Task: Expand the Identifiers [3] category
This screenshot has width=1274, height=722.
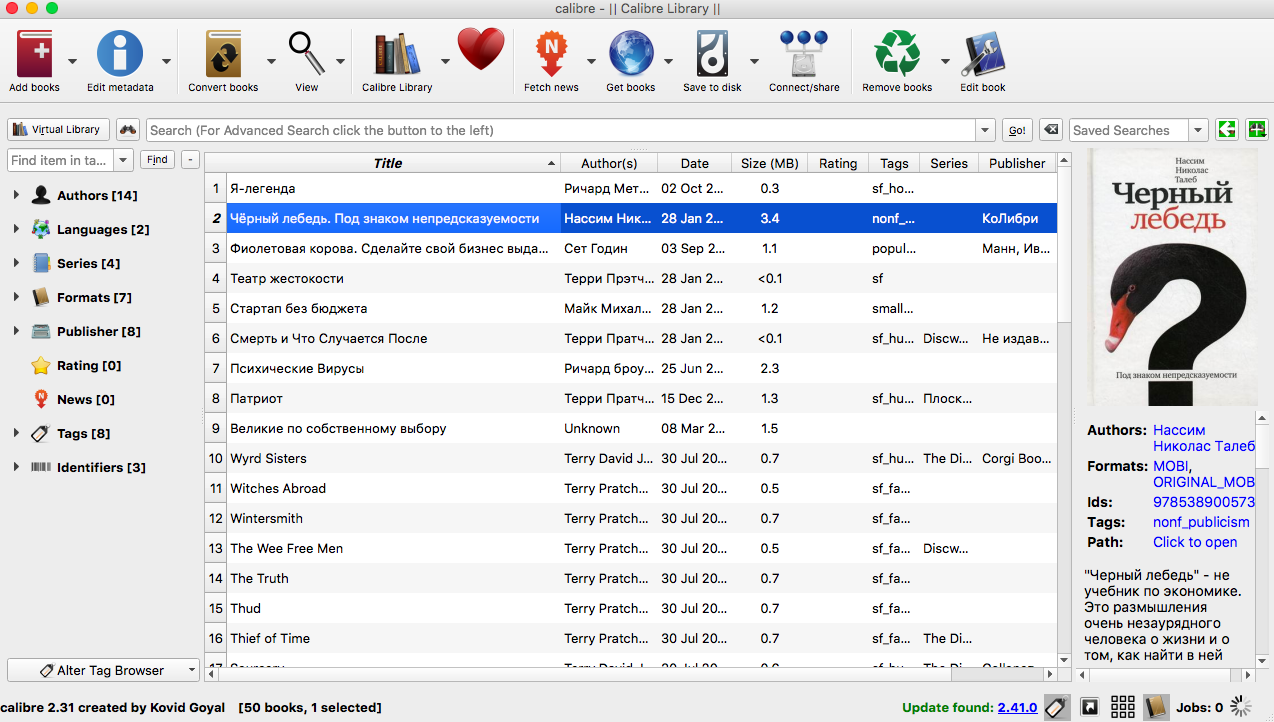Action: click(16, 467)
